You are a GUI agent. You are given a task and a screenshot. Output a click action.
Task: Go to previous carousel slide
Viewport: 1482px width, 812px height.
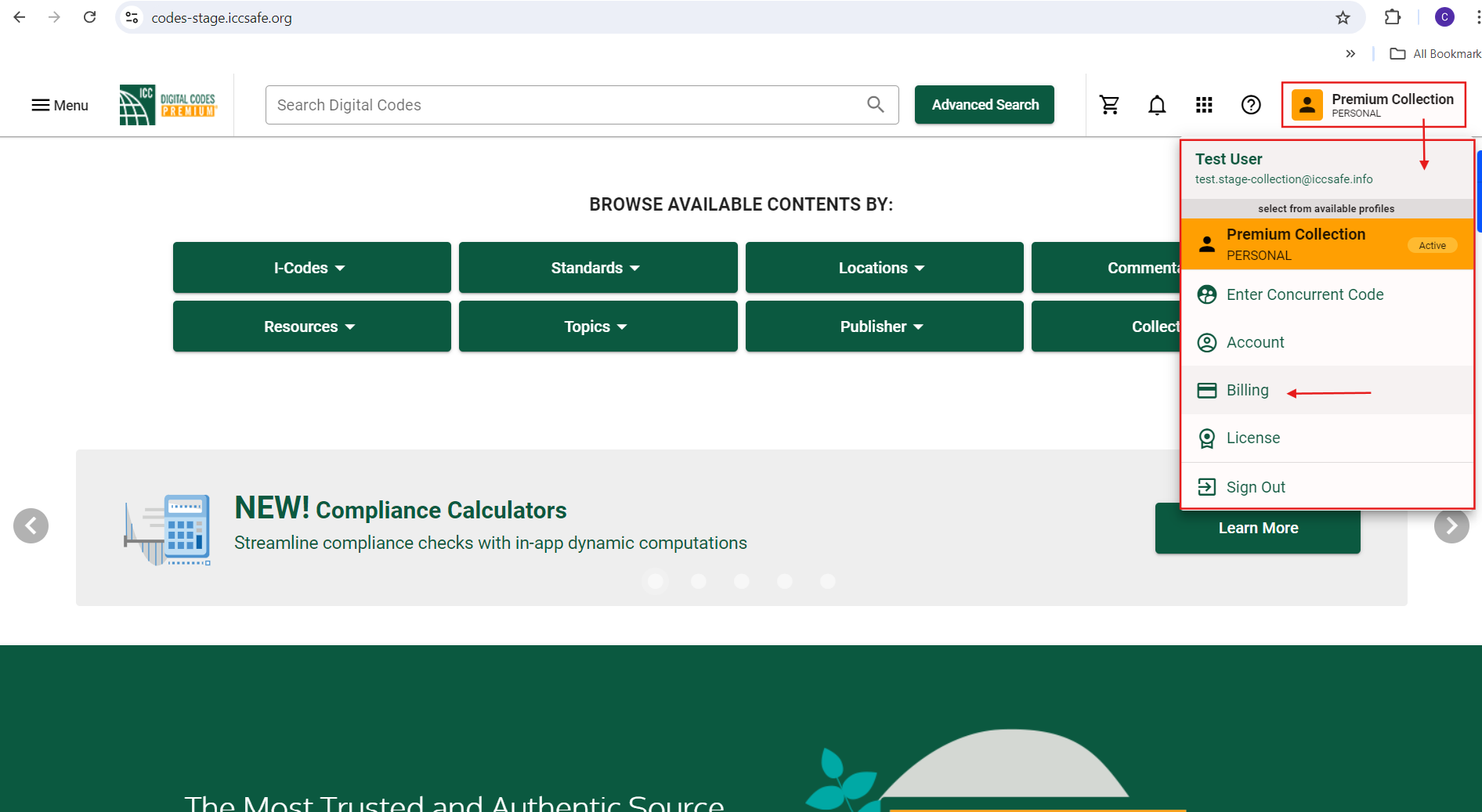point(31,526)
